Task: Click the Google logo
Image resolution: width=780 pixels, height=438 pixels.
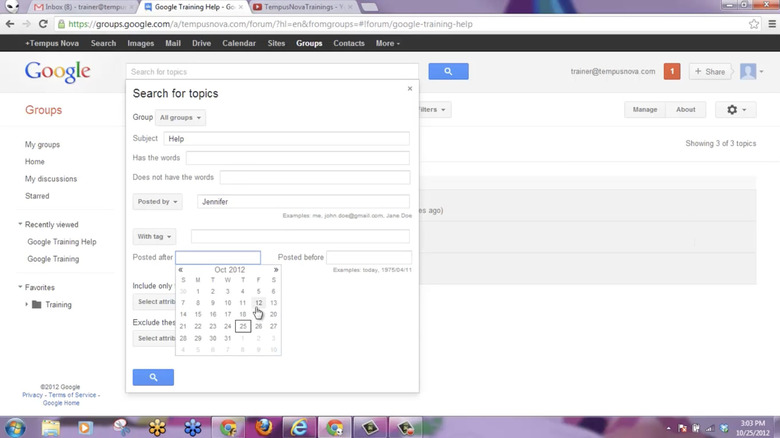Action: pyautogui.click(x=58, y=72)
